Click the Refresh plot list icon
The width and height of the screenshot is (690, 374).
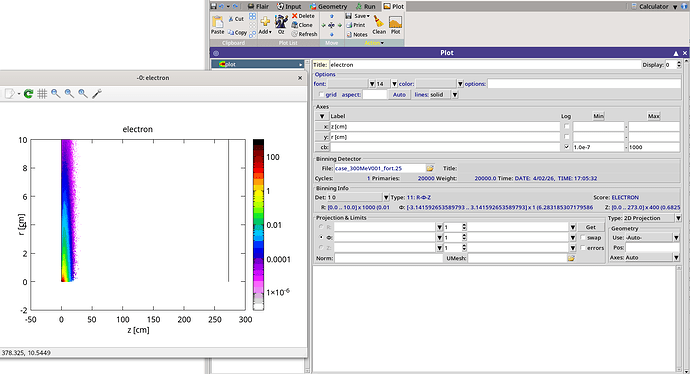(294, 34)
